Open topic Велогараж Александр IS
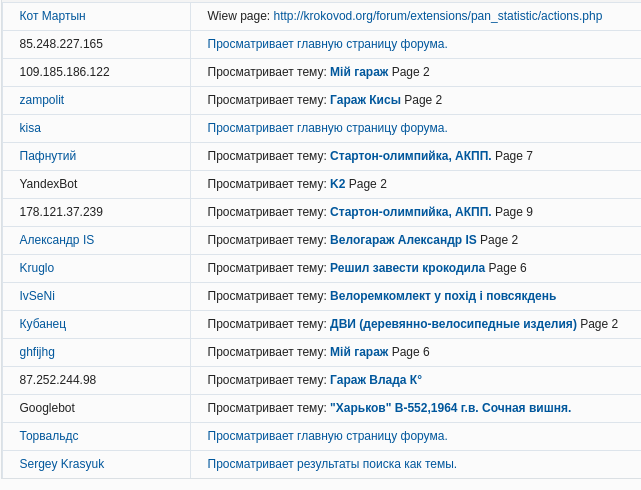This screenshot has width=641, height=490. [x=403, y=240]
